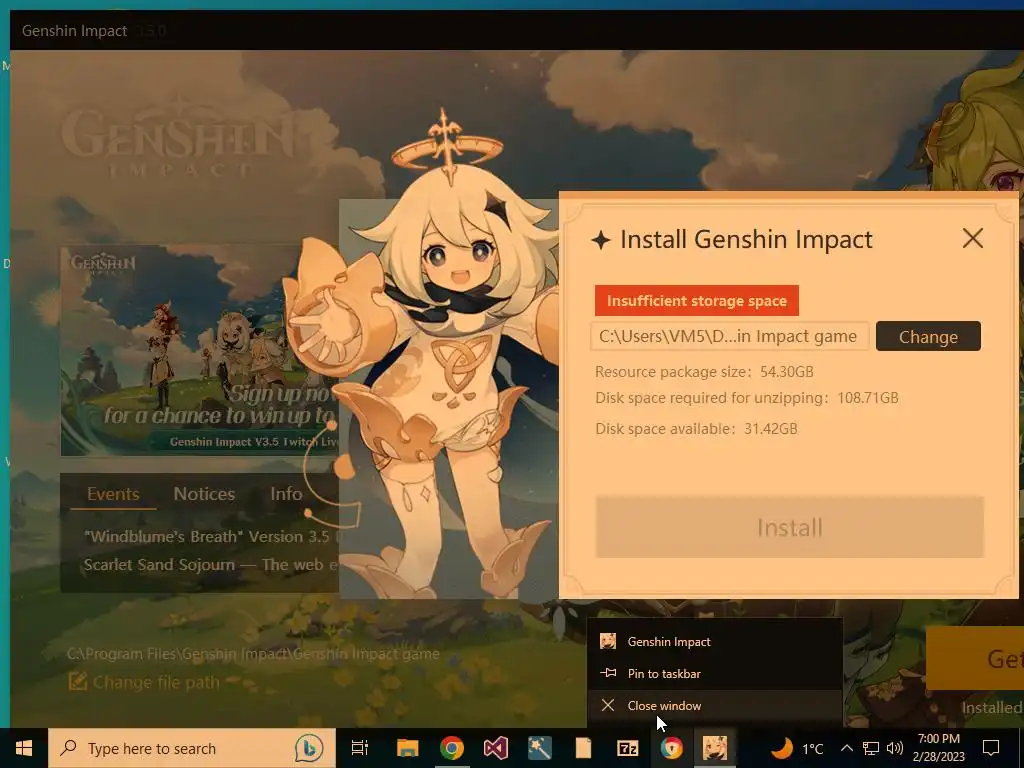Click the Disk space required 108.71GB text
Viewport: 1024px width, 768px height.
[746, 398]
